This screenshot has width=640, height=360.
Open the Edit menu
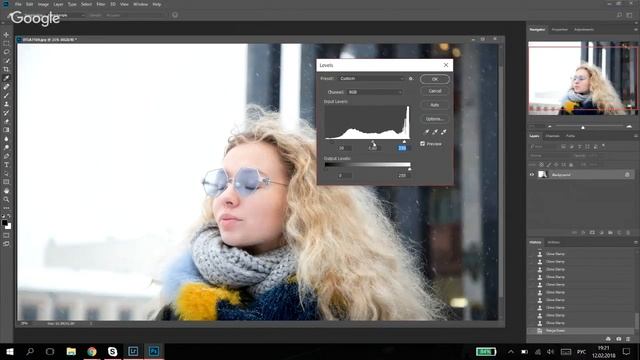[29, 4]
